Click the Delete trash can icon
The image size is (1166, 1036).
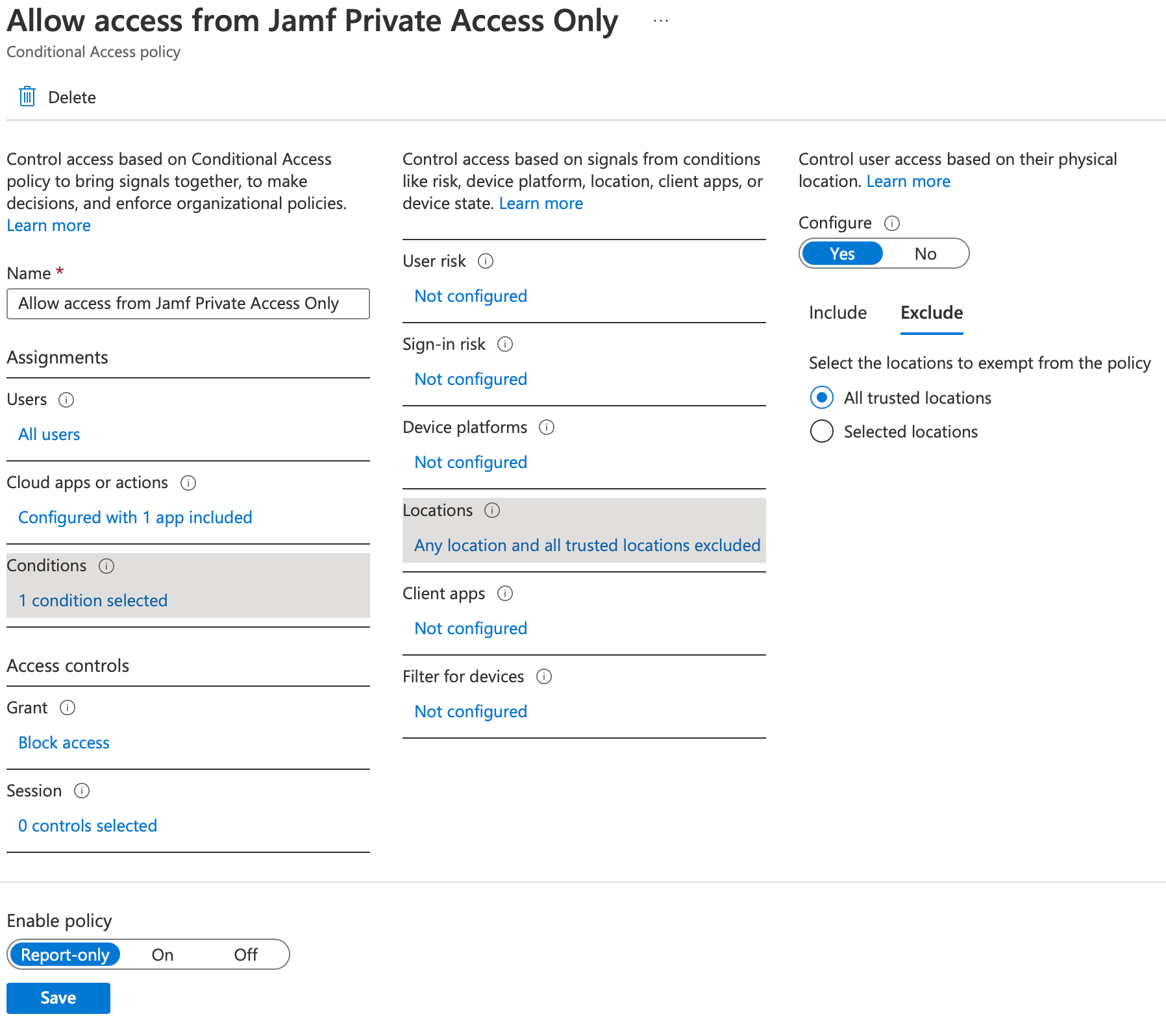[27, 97]
